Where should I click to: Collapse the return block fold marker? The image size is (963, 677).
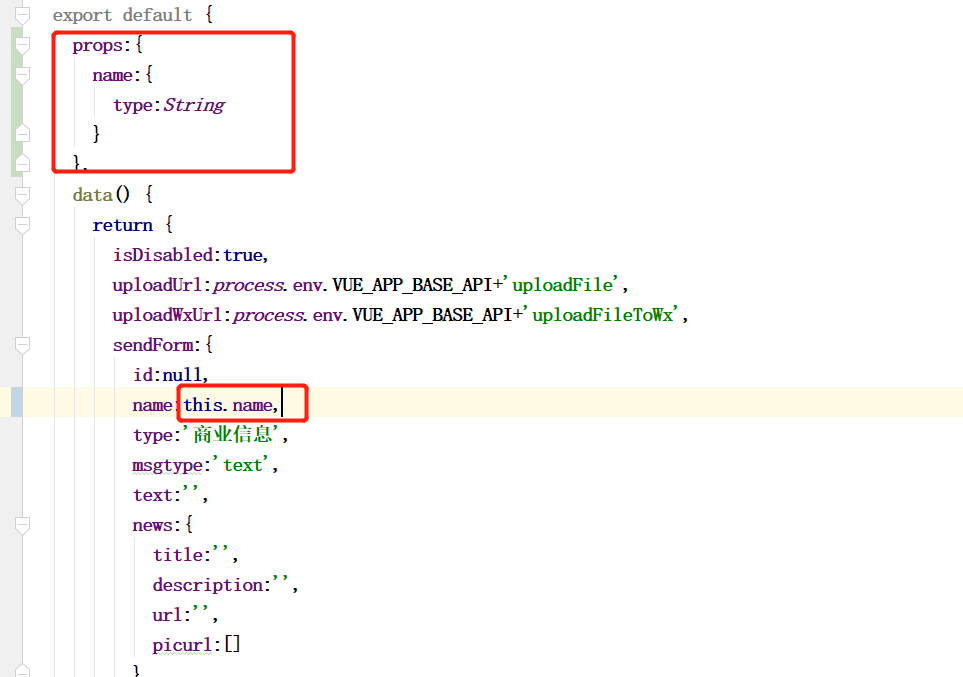(x=22, y=225)
